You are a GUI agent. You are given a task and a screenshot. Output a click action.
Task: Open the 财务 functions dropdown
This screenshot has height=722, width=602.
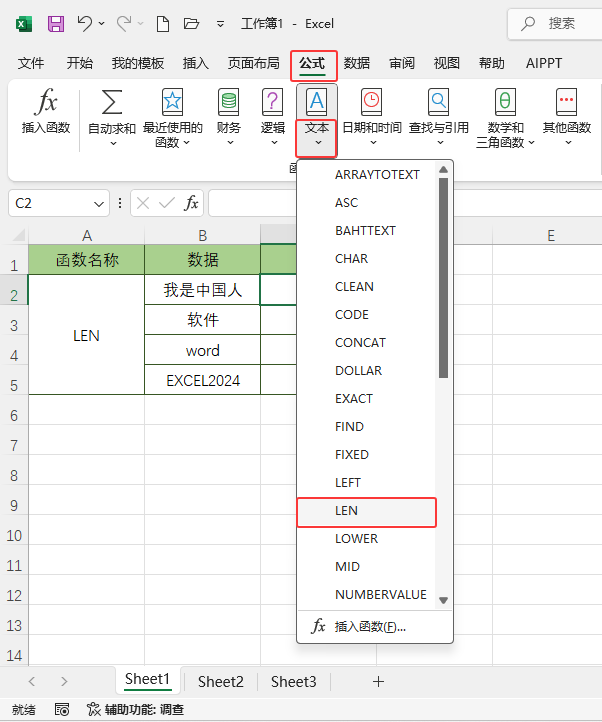click(x=229, y=118)
